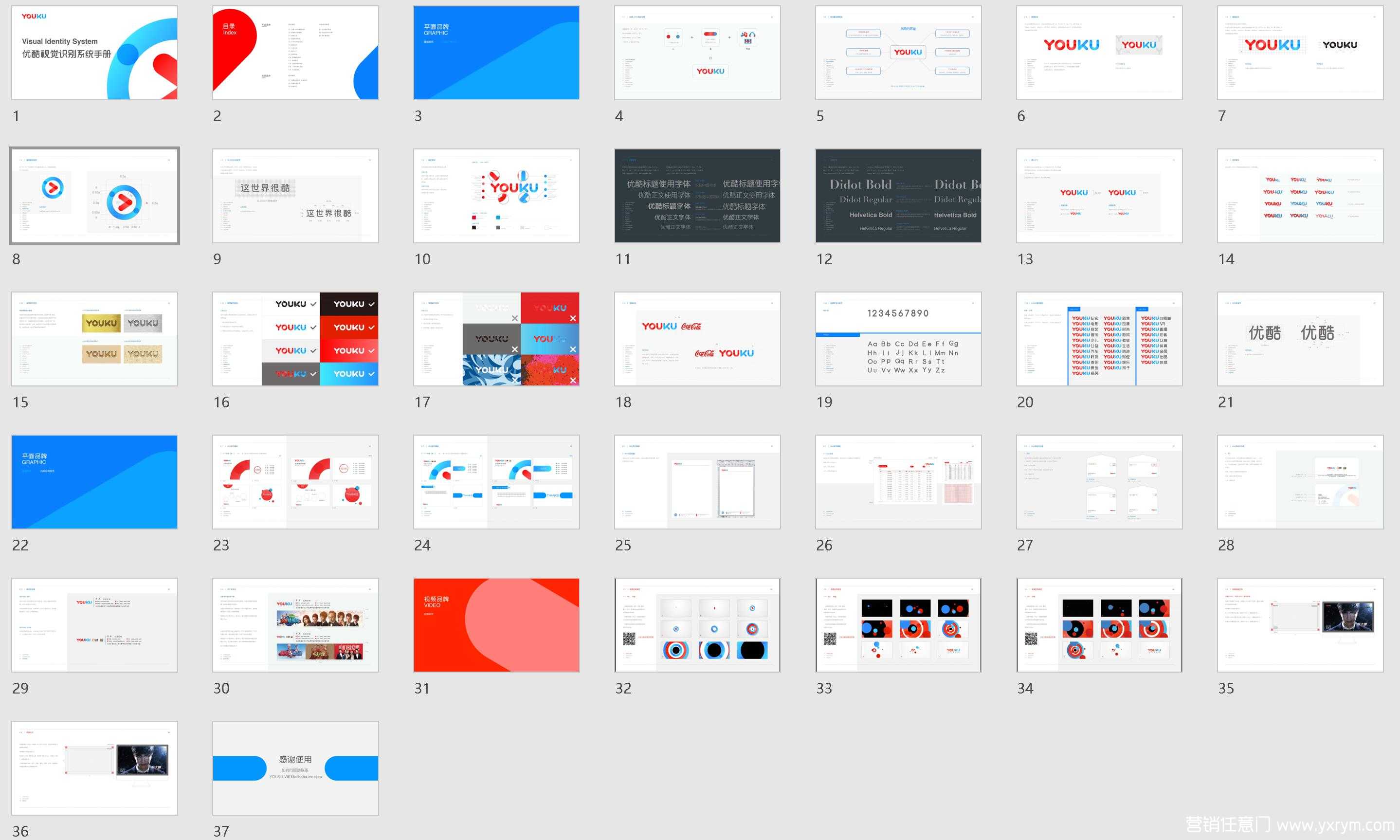The width and height of the screenshot is (1400, 840).
Task: Select slide 28 business card design
Action: pos(1300,482)
